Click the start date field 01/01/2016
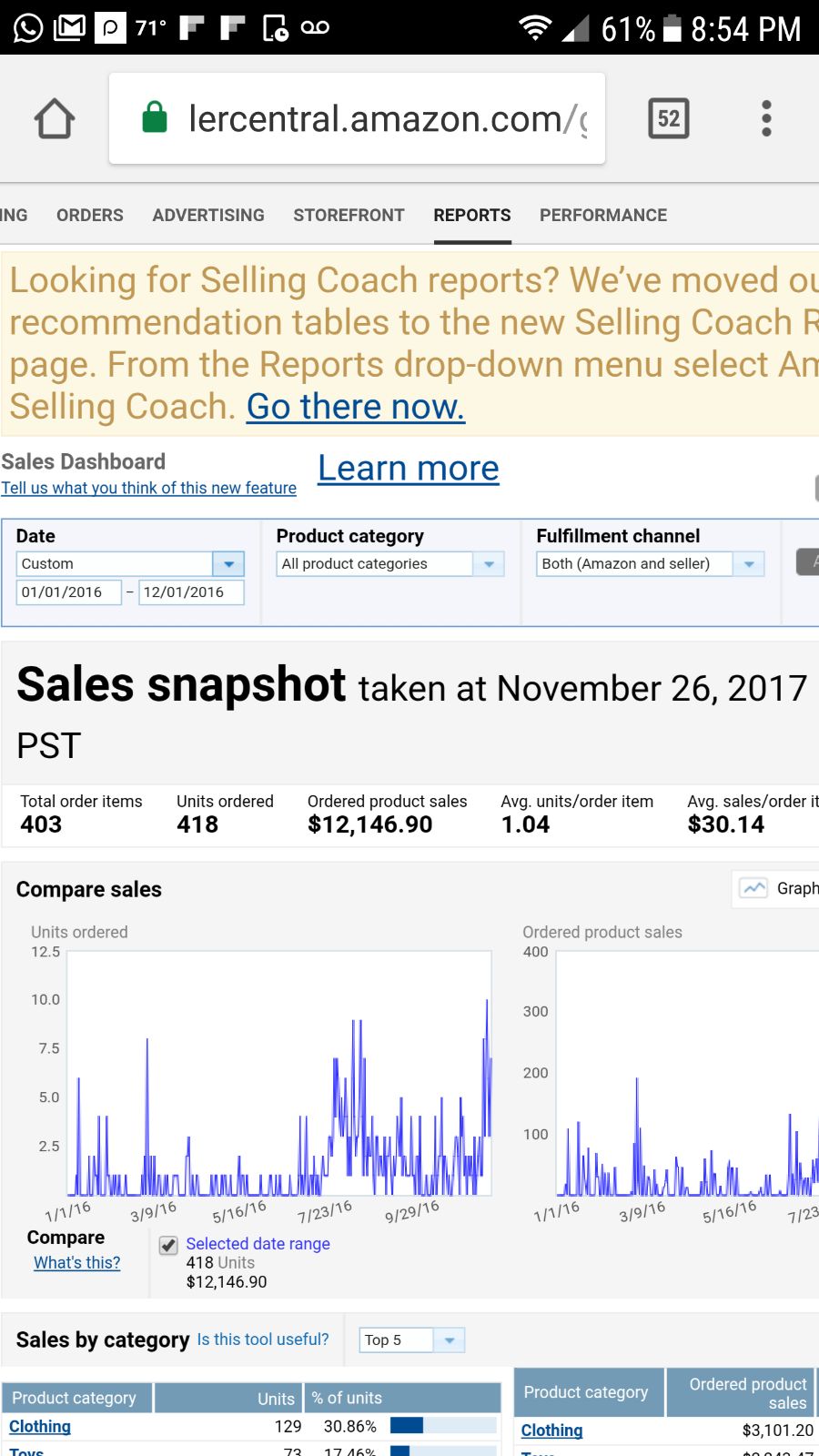Screen dimensions: 819x1456 [69, 592]
